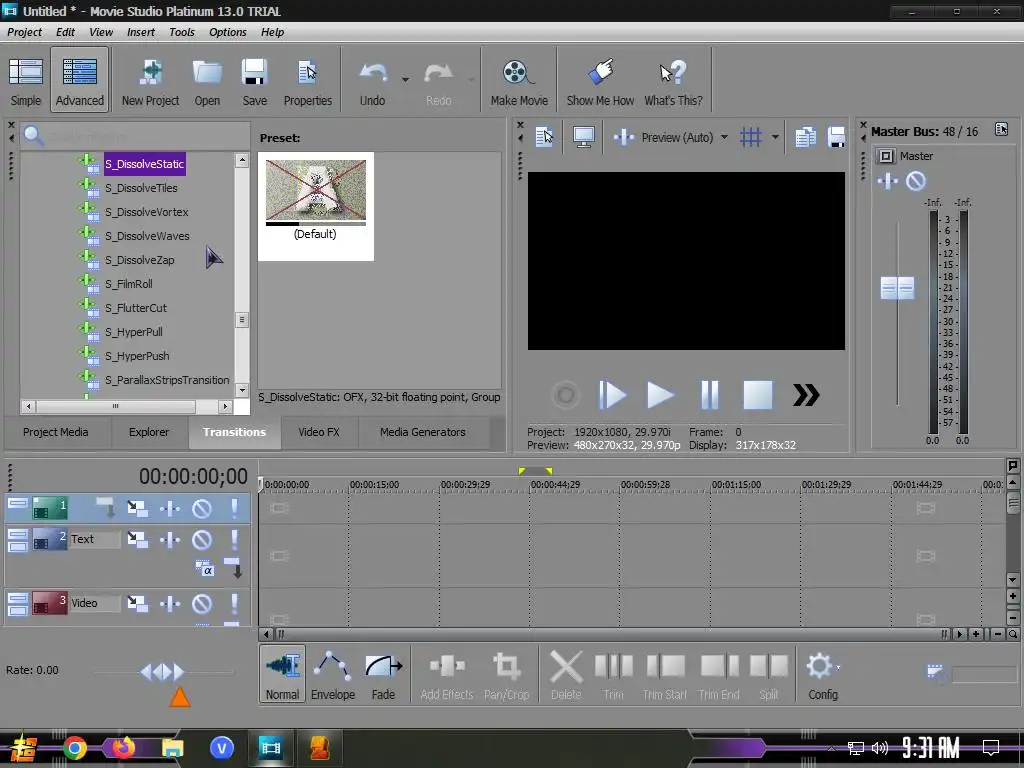Image resolution: width=1024 pixels, height=768 pixels.
Task: Open project Properties
Action: coord(308,82)
